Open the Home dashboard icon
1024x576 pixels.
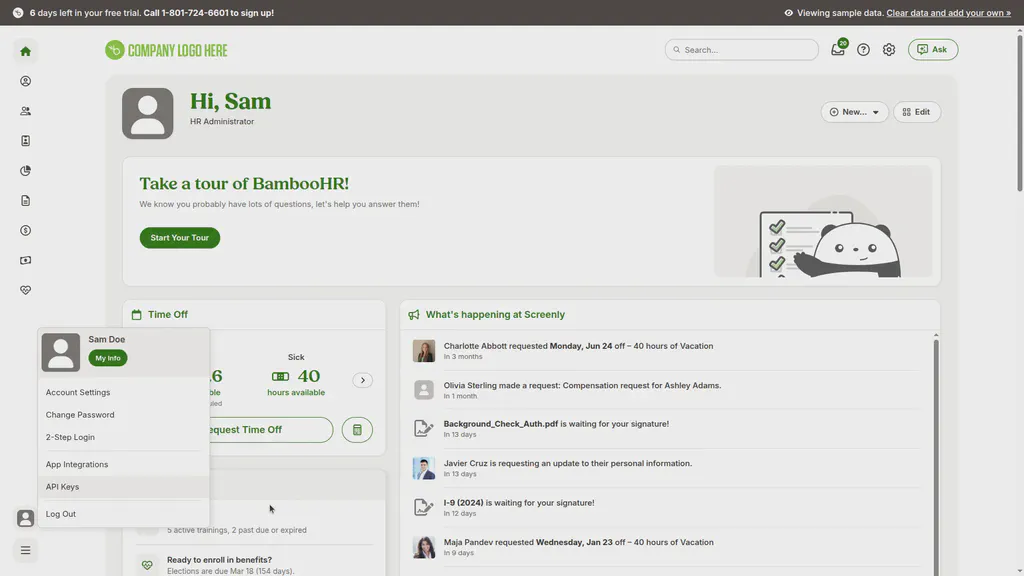point(25,50)
